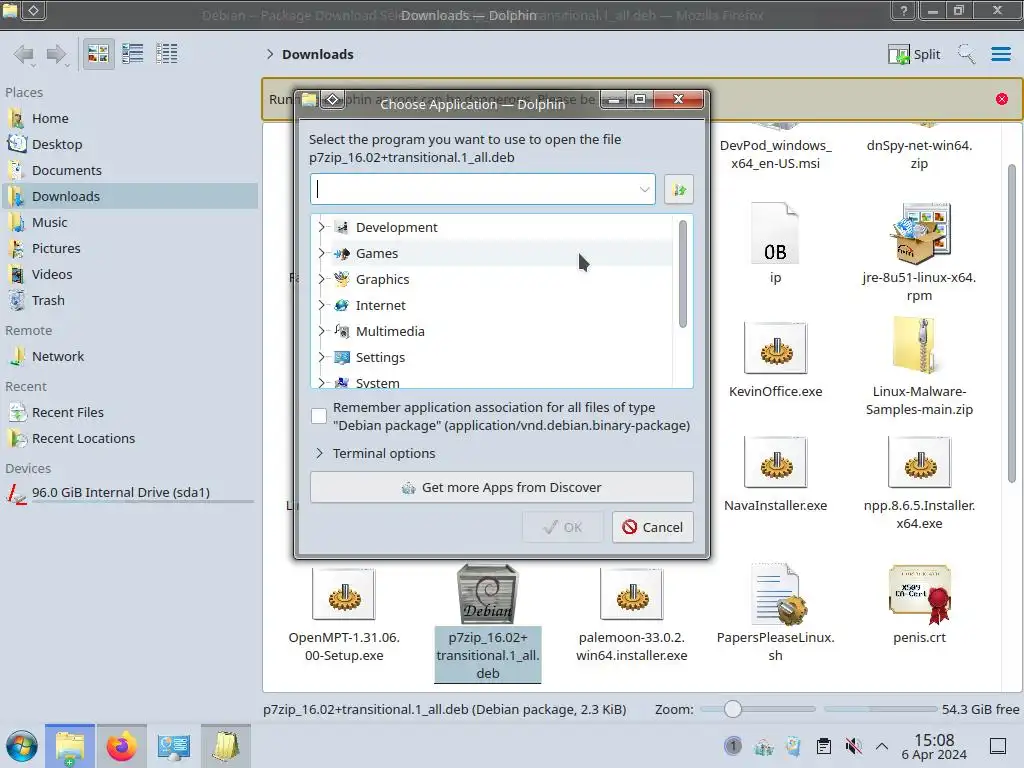Select NavaInstaller.exe file
The width and height of the screenshot is (1024, 768).
pos(775,473)
